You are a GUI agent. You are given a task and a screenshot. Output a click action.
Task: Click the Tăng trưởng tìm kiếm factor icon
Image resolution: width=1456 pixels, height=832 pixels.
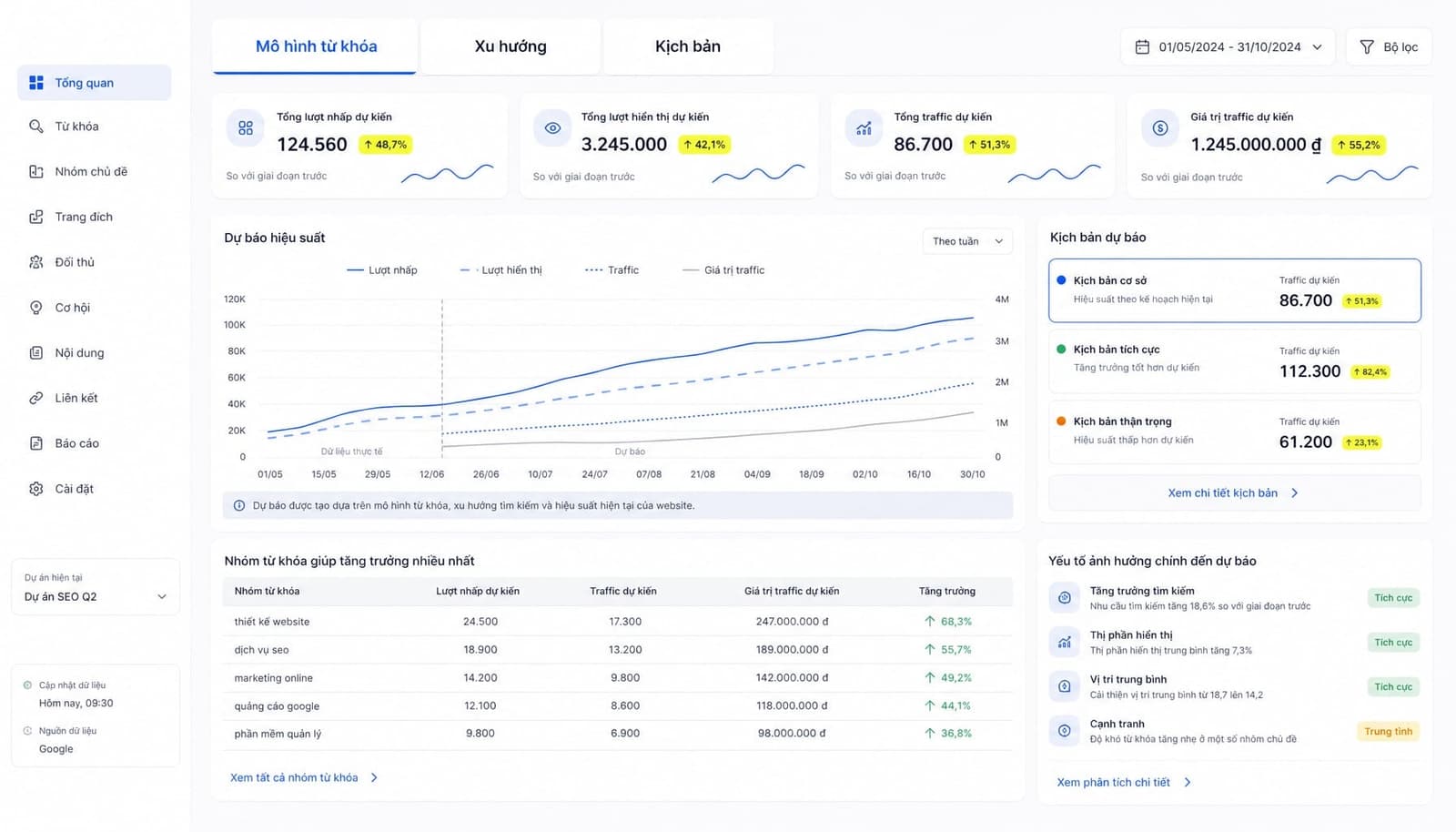coord(1064,598)
